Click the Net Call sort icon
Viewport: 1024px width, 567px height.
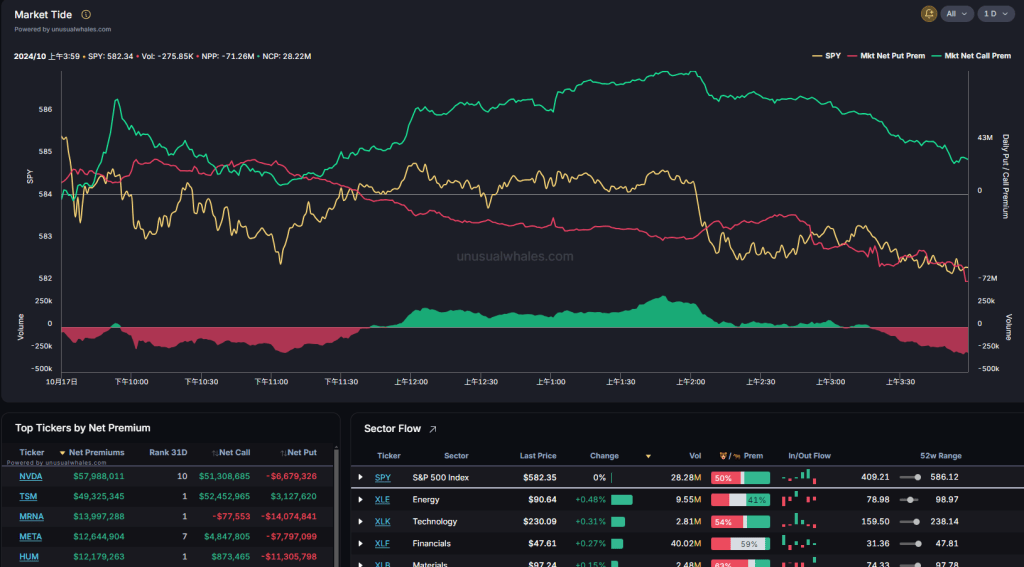[x=215, y=453]
